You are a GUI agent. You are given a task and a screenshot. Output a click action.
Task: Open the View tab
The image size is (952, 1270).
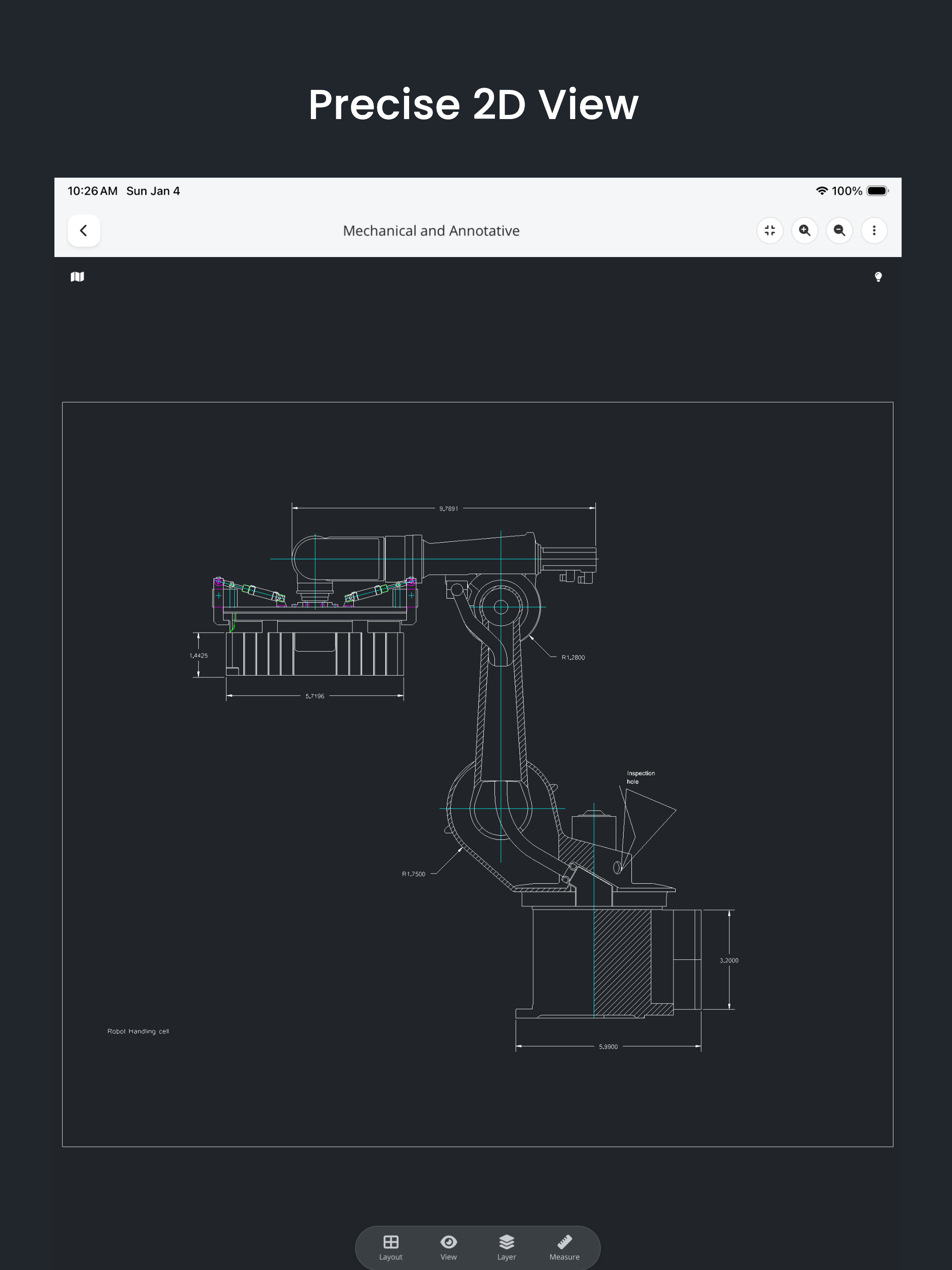click(x=449, y=1247)
